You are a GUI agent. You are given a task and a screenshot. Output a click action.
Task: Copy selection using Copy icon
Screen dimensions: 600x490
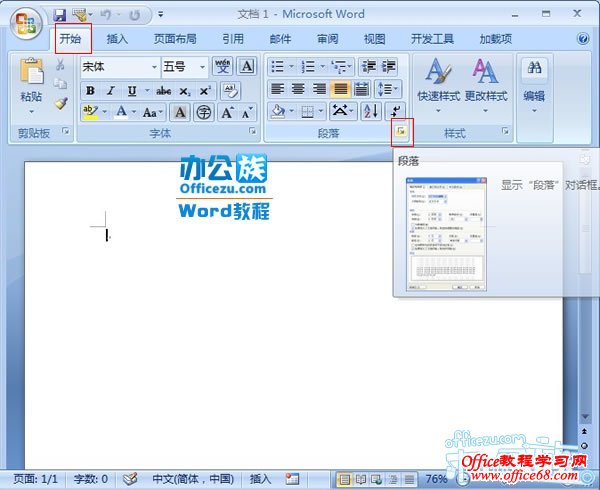tap(60, 83)
